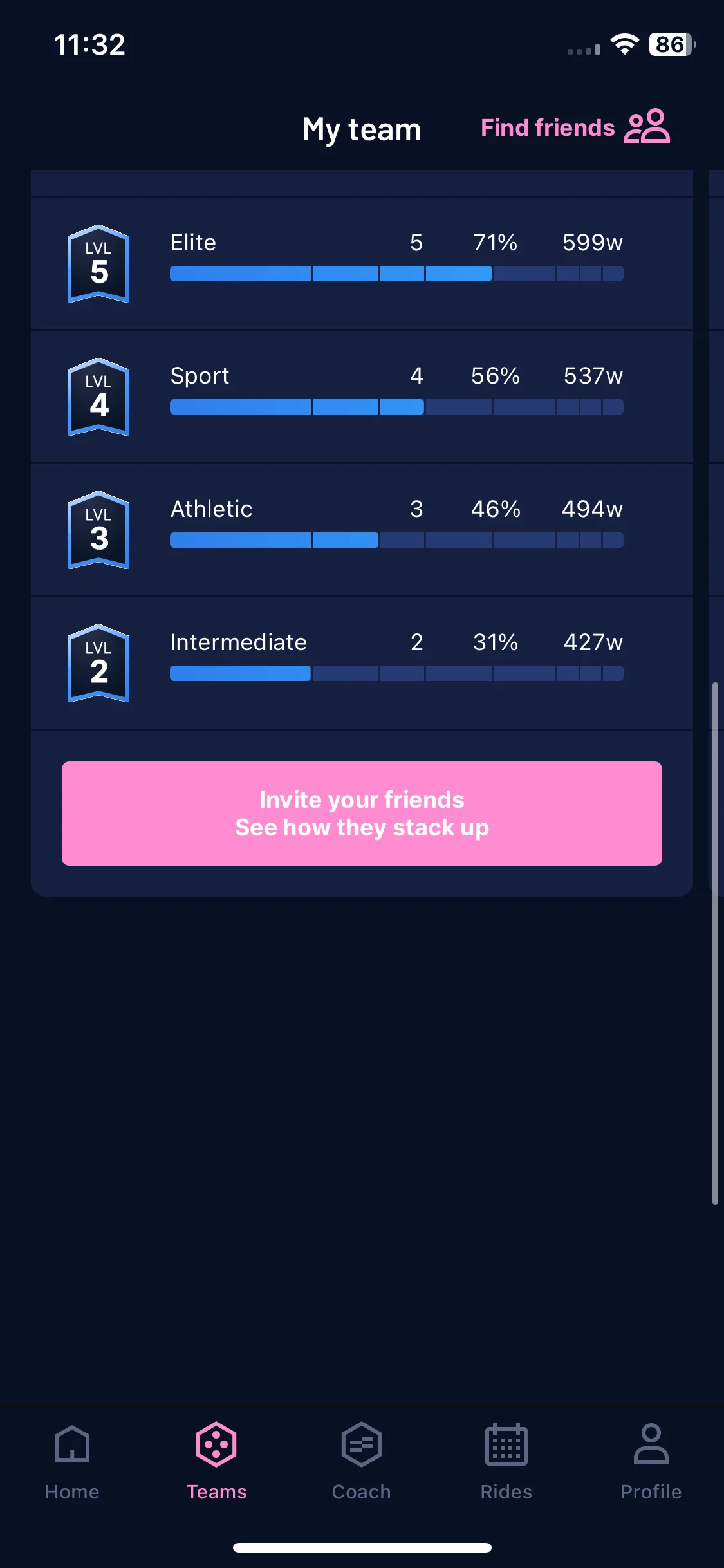Open the Rides calendar icon

pos(506,1444)
